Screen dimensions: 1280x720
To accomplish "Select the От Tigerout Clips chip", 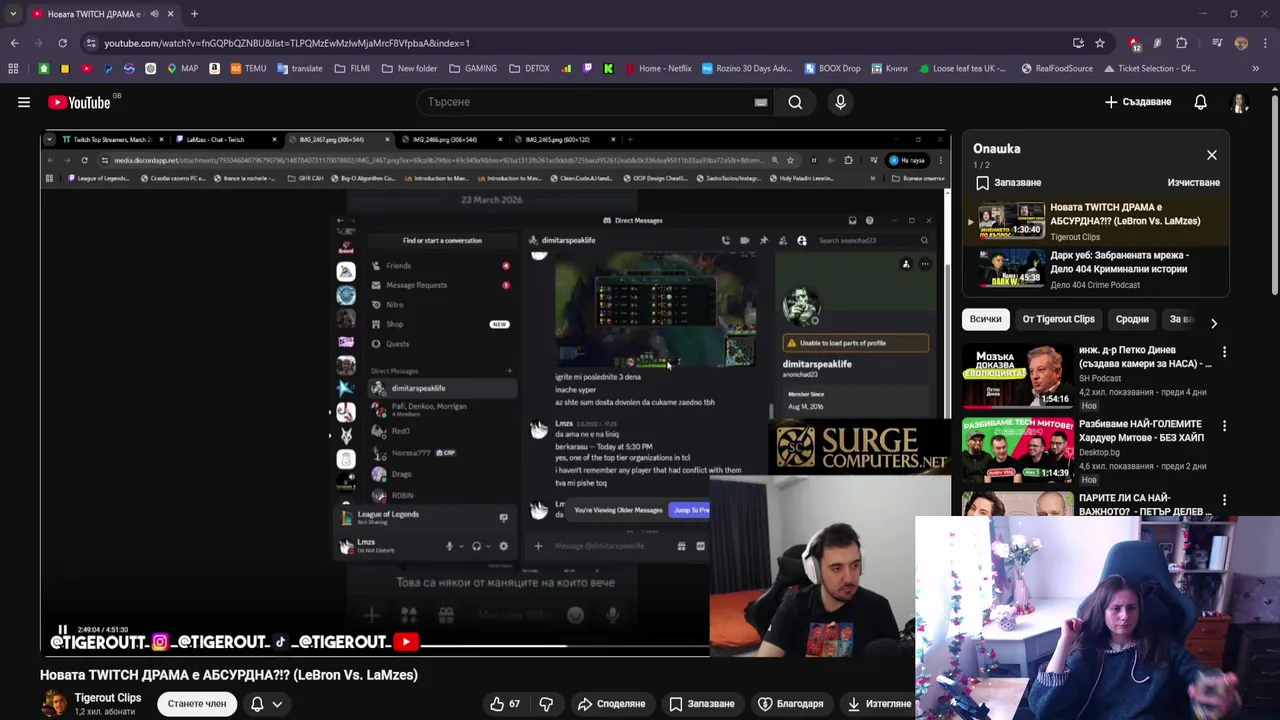I will 1058,319.
